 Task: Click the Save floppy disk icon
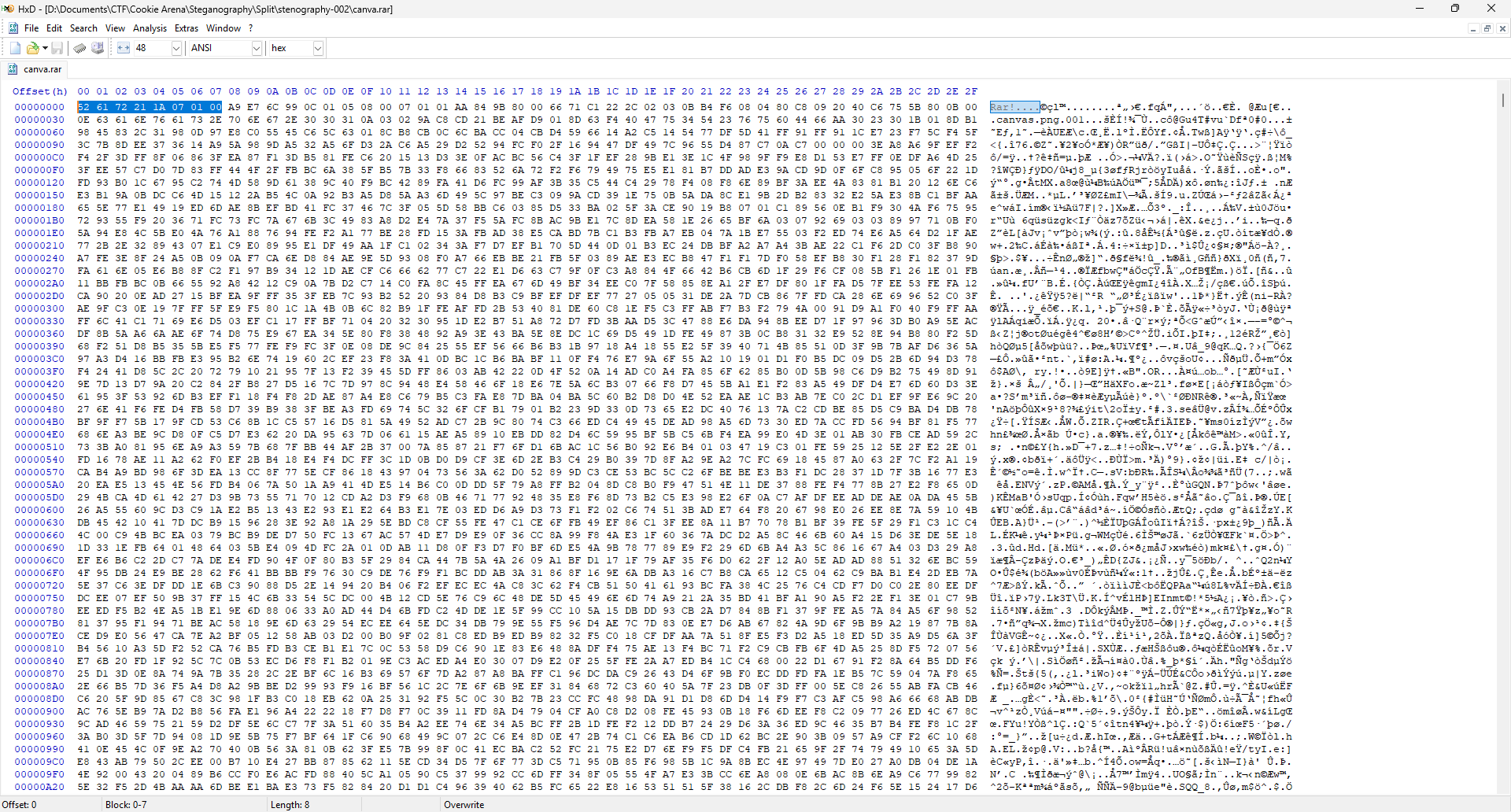pyautogui.click(x=57, y=48)
